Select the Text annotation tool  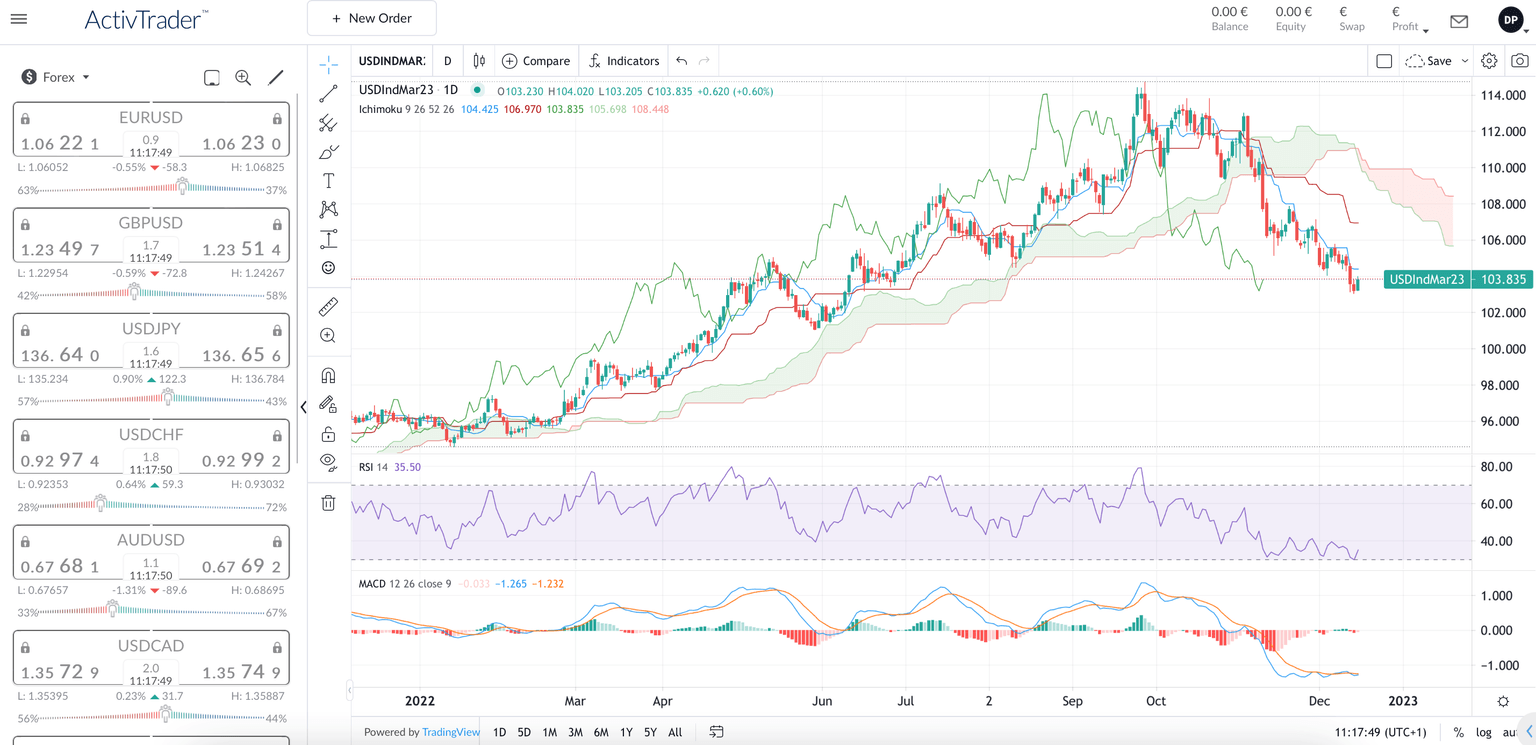(328, 181)
